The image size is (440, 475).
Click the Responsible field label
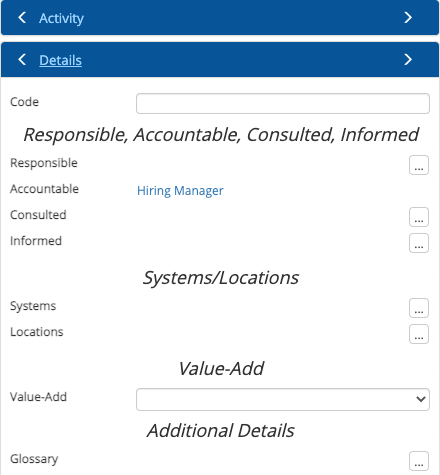pos(44,163)
